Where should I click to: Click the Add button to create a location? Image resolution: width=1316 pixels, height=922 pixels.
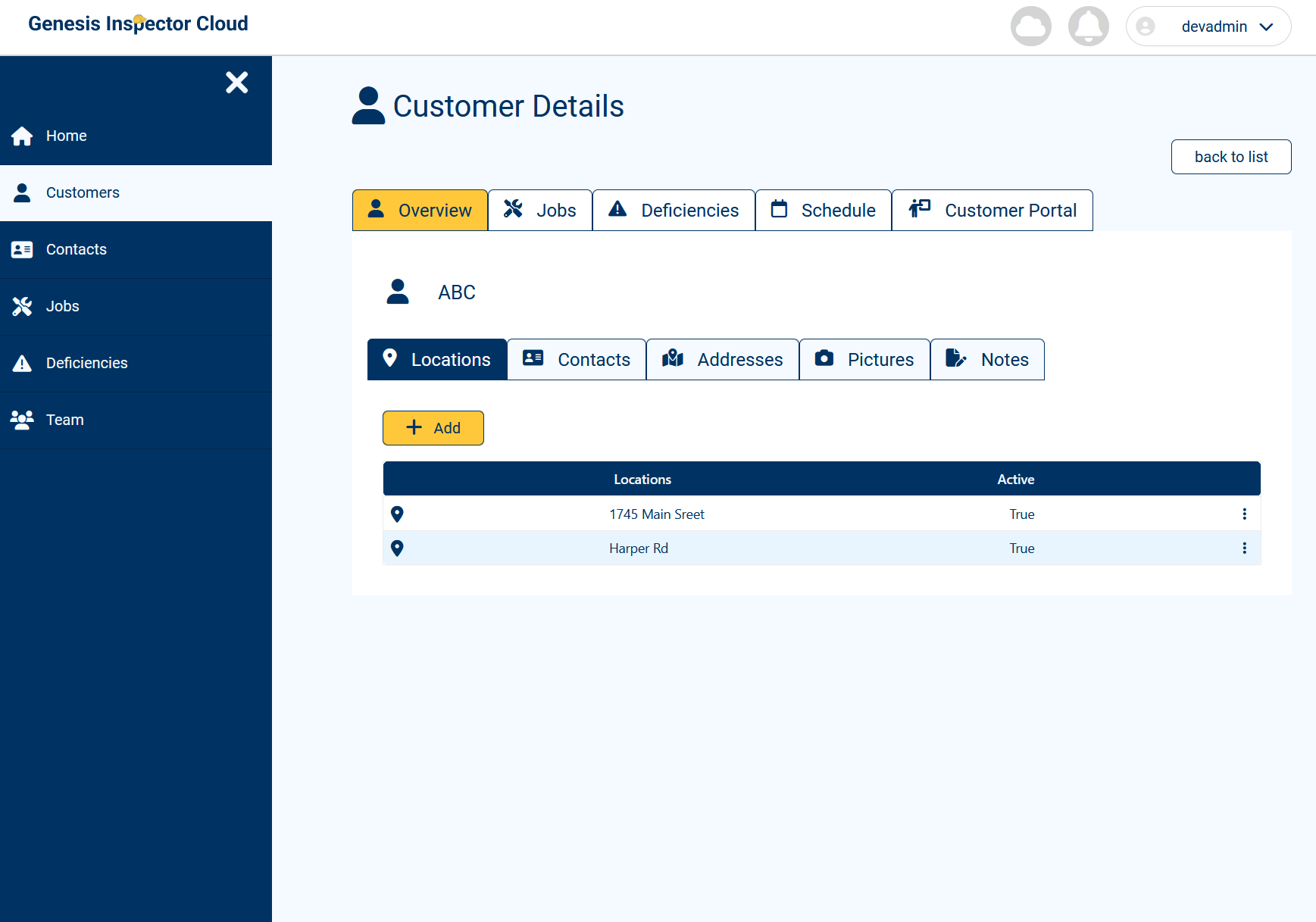433,427
